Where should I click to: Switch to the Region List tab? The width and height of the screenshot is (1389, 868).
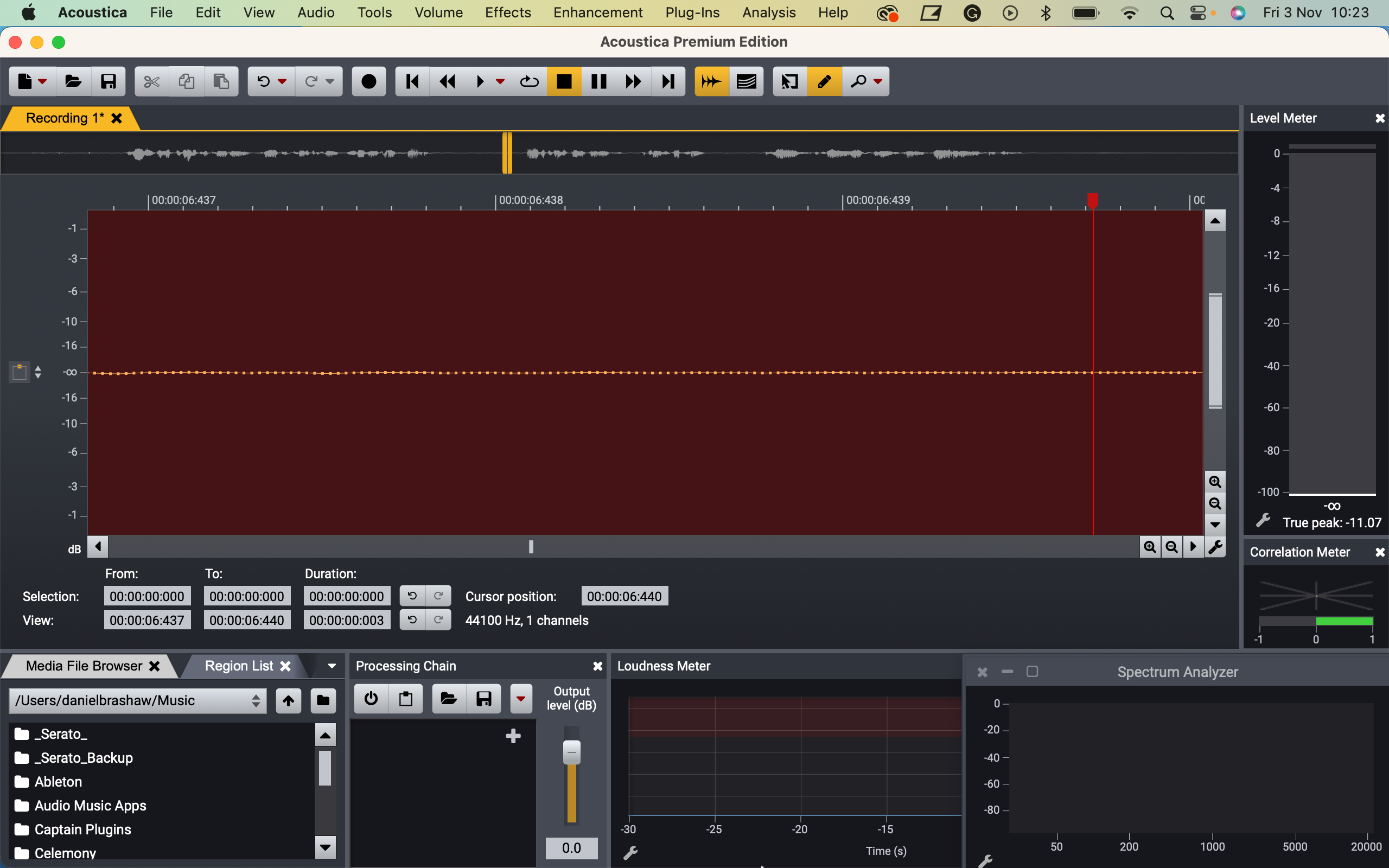click(x=239, y=666)
